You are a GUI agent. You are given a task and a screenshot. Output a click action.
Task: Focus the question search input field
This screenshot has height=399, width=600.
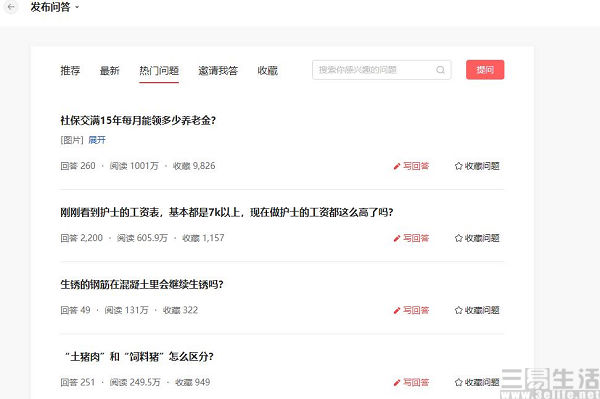(382, 70)
